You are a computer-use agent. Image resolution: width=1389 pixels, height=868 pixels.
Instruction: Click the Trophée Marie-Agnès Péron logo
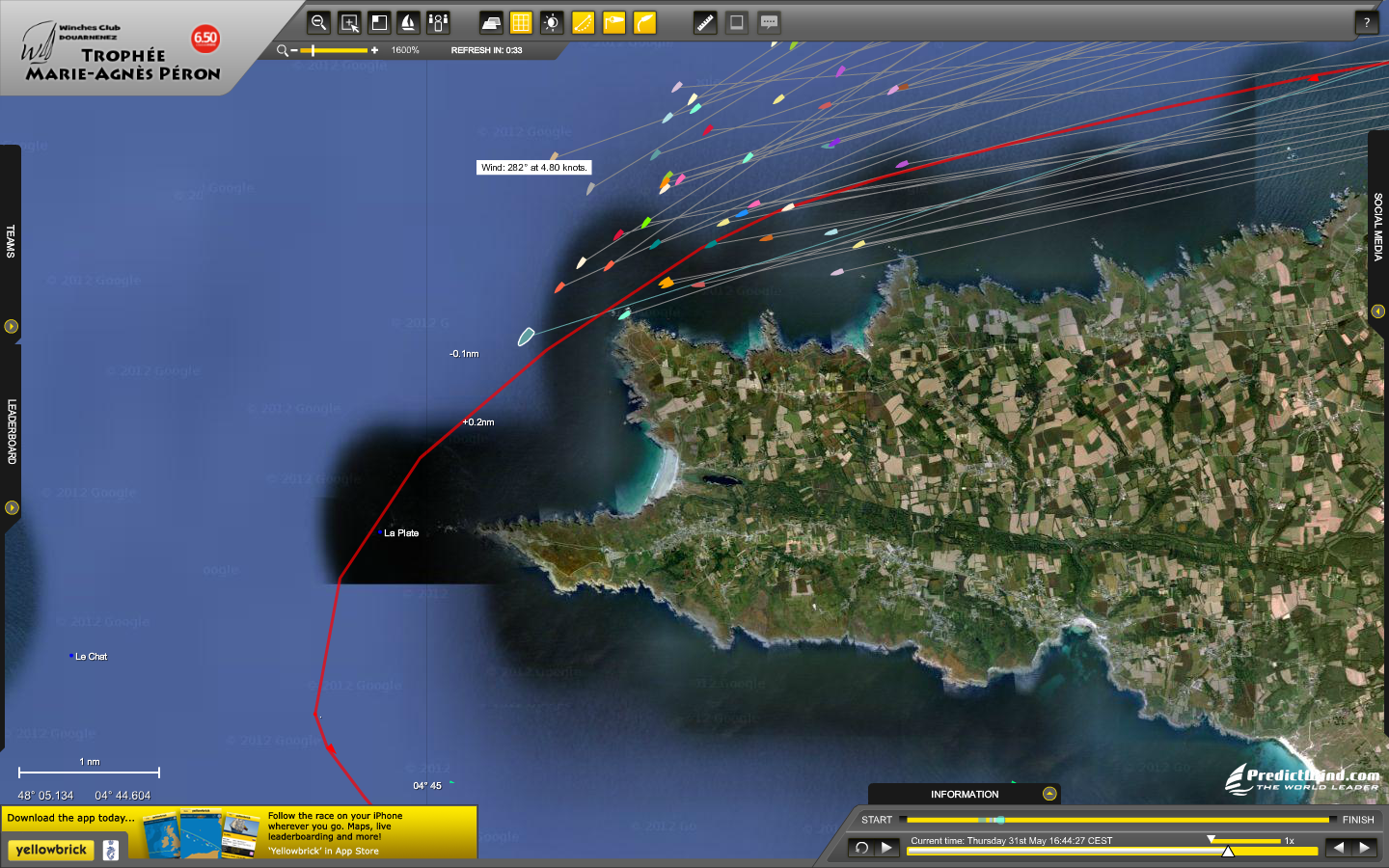(121, 54)
